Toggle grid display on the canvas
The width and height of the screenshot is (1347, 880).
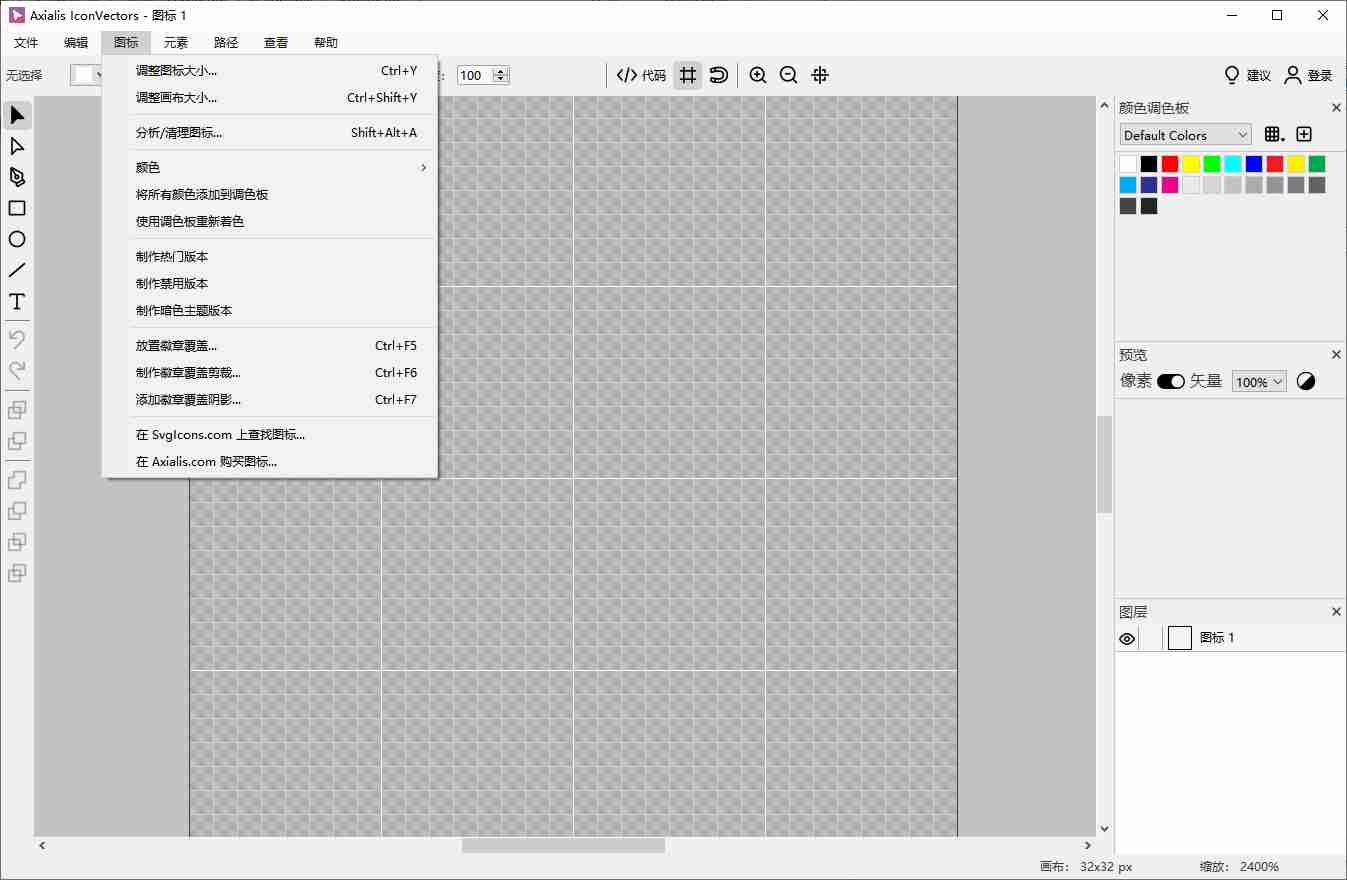click(687, 74)
